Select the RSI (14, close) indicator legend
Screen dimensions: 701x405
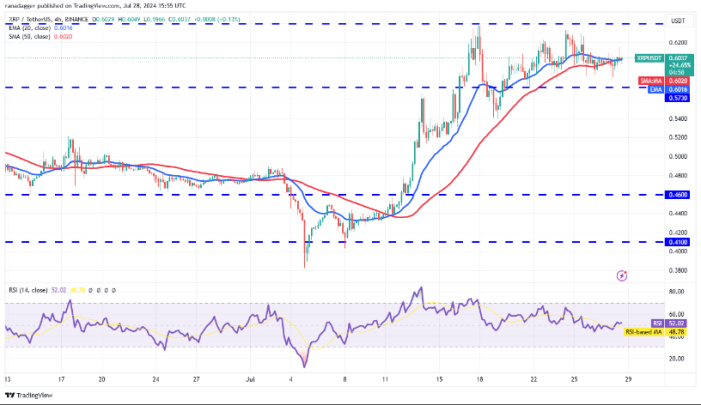(x=28, y=290)
